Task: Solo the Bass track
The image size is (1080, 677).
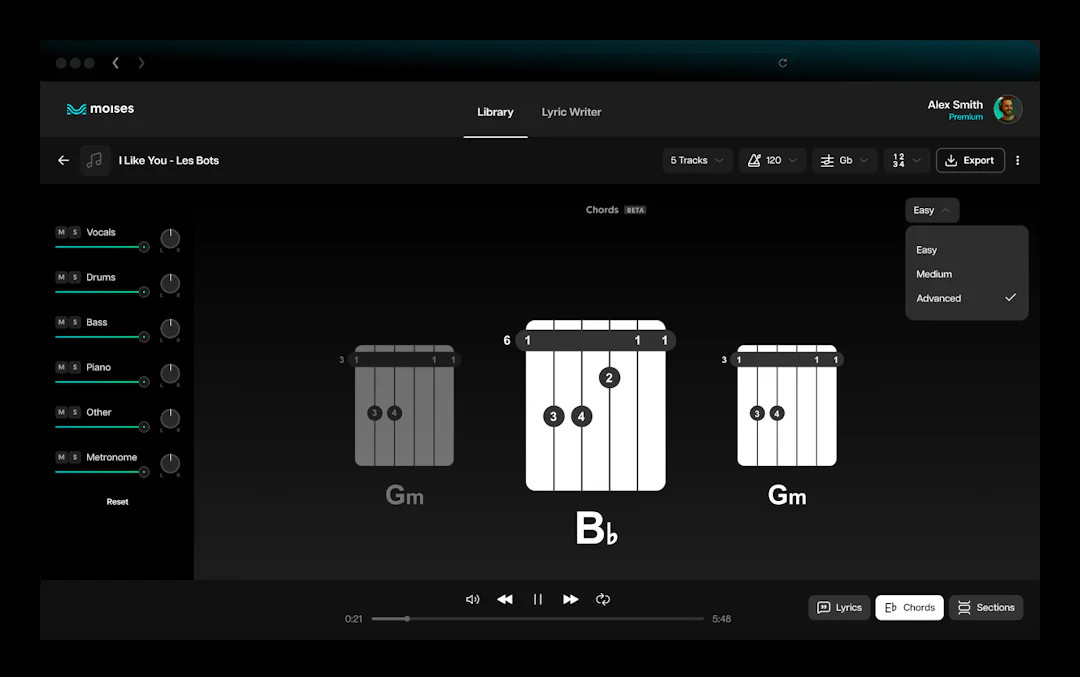Action: point(75,322)
